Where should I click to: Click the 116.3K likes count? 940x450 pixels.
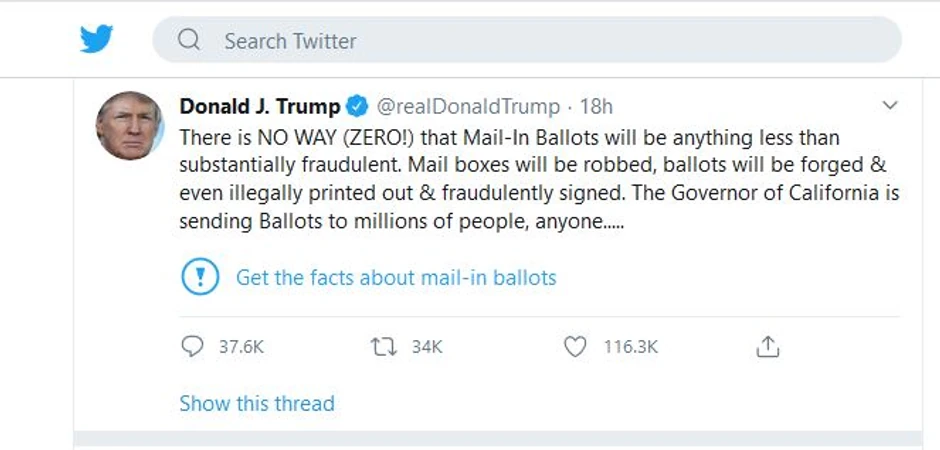tap(631, 347)
